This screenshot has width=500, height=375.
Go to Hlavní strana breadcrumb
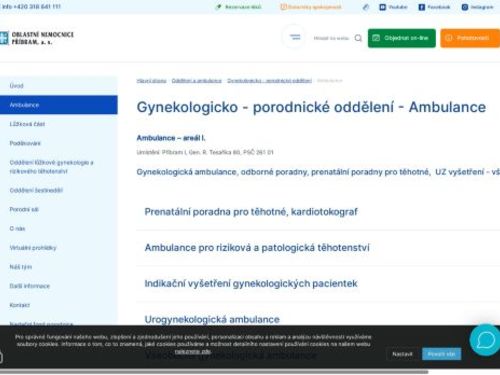[x=151, y=81]
